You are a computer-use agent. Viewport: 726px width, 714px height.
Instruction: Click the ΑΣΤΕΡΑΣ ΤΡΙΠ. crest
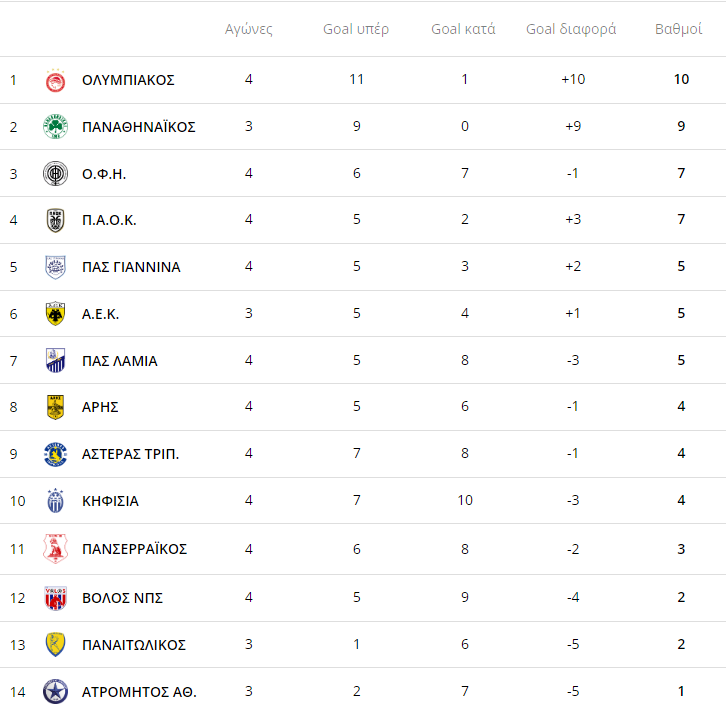[56, 454]
